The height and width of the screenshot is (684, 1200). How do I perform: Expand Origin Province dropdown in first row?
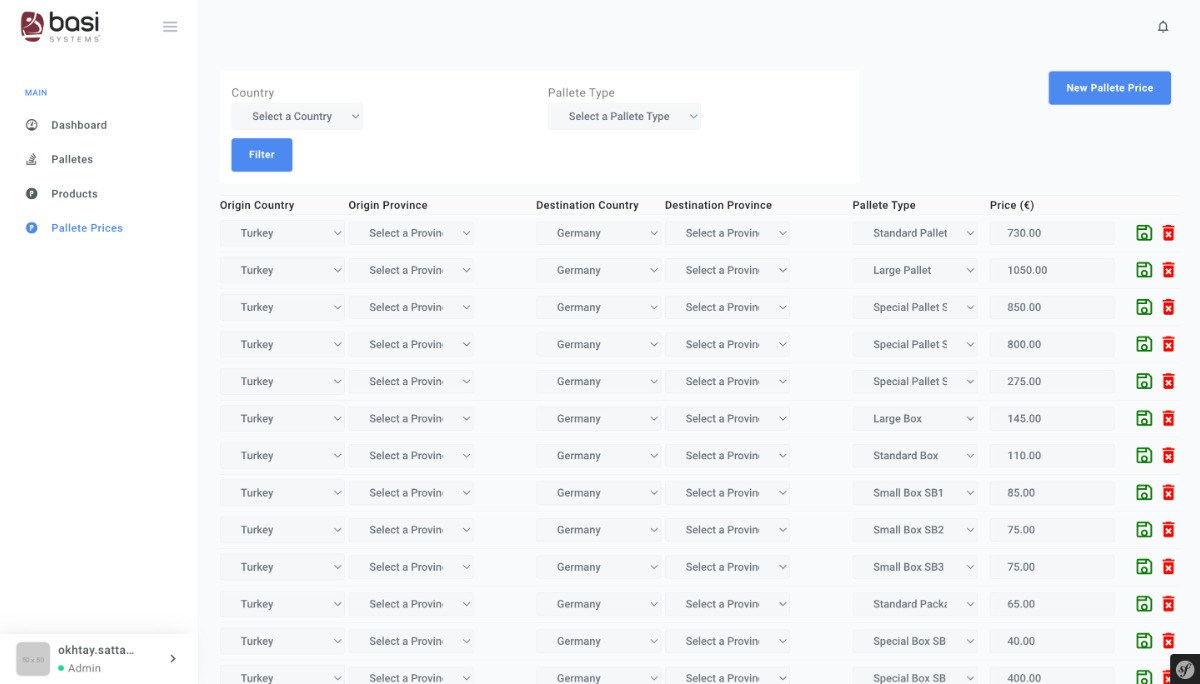(x=411, y=233)
